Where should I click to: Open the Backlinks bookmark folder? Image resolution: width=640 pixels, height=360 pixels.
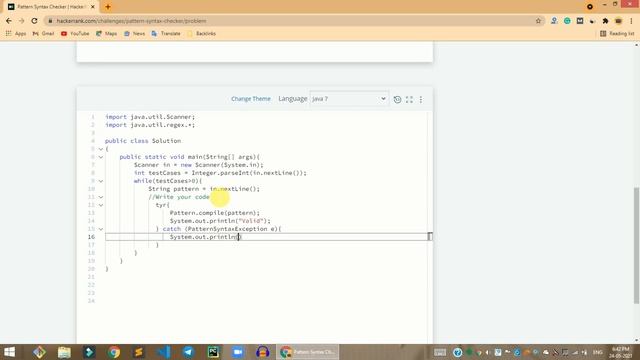point(201,33)
